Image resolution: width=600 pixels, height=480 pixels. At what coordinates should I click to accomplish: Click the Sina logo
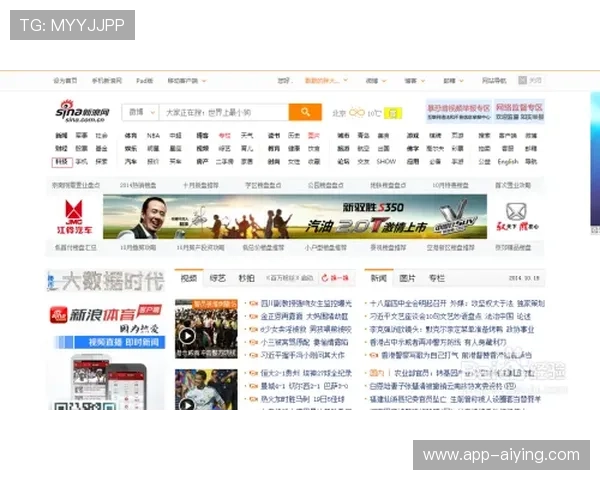(x=83, y=111)
